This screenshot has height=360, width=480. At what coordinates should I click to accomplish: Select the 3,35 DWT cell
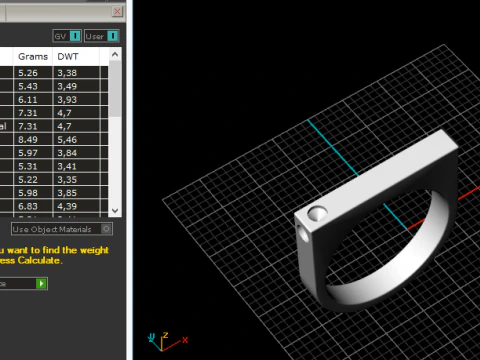[x=76, y=180]
